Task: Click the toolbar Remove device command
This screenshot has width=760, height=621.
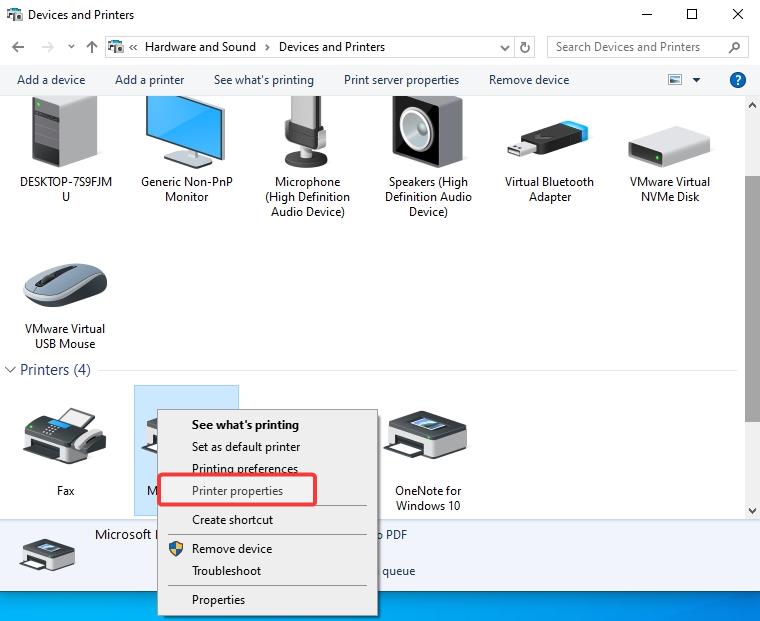Action: [x=529, y=80]
